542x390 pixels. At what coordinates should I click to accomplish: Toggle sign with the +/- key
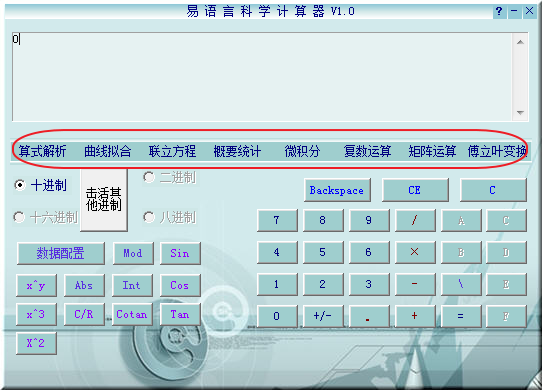pyautogui.click(x=323, y=316)
